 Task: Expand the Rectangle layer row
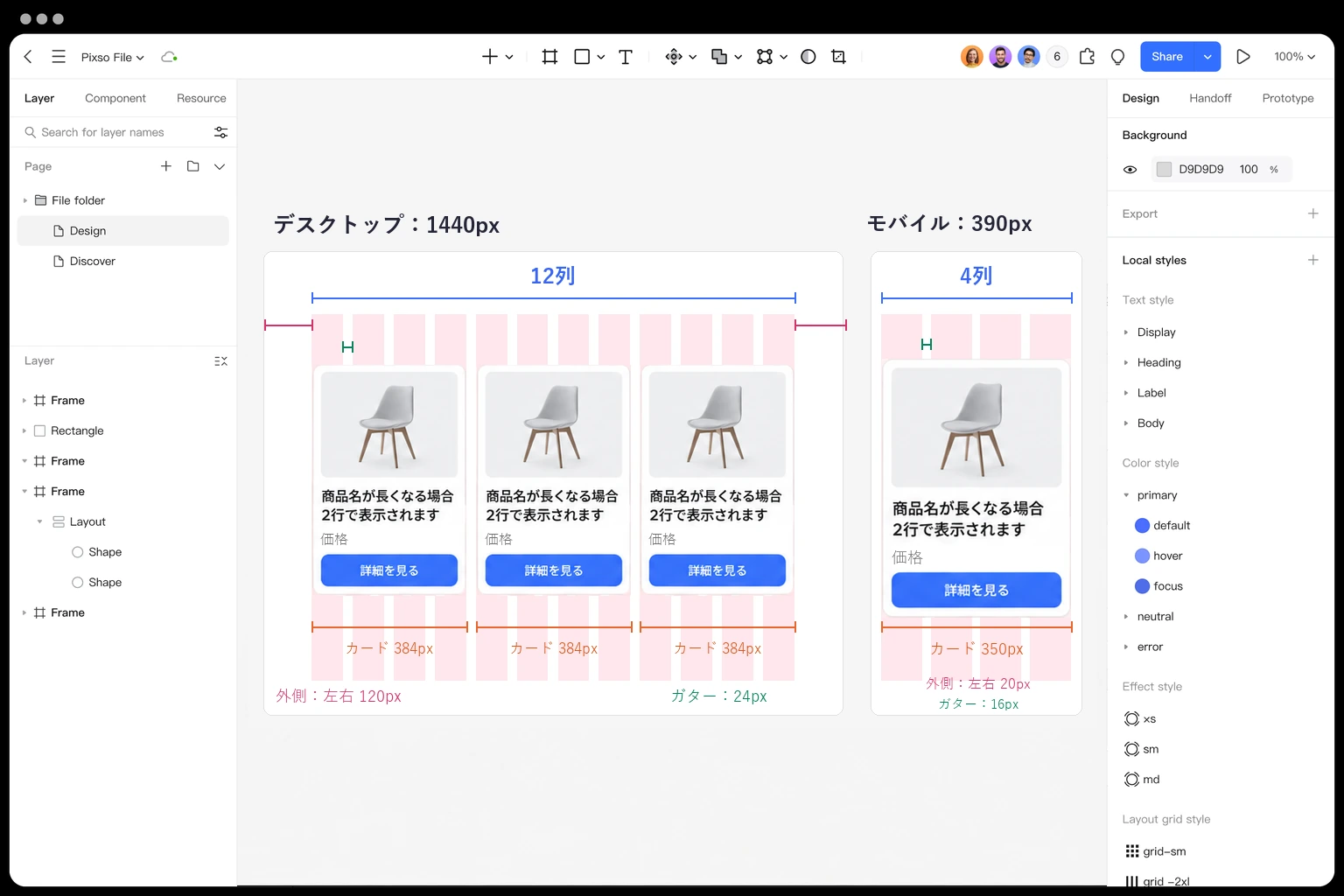click(24, 430)
